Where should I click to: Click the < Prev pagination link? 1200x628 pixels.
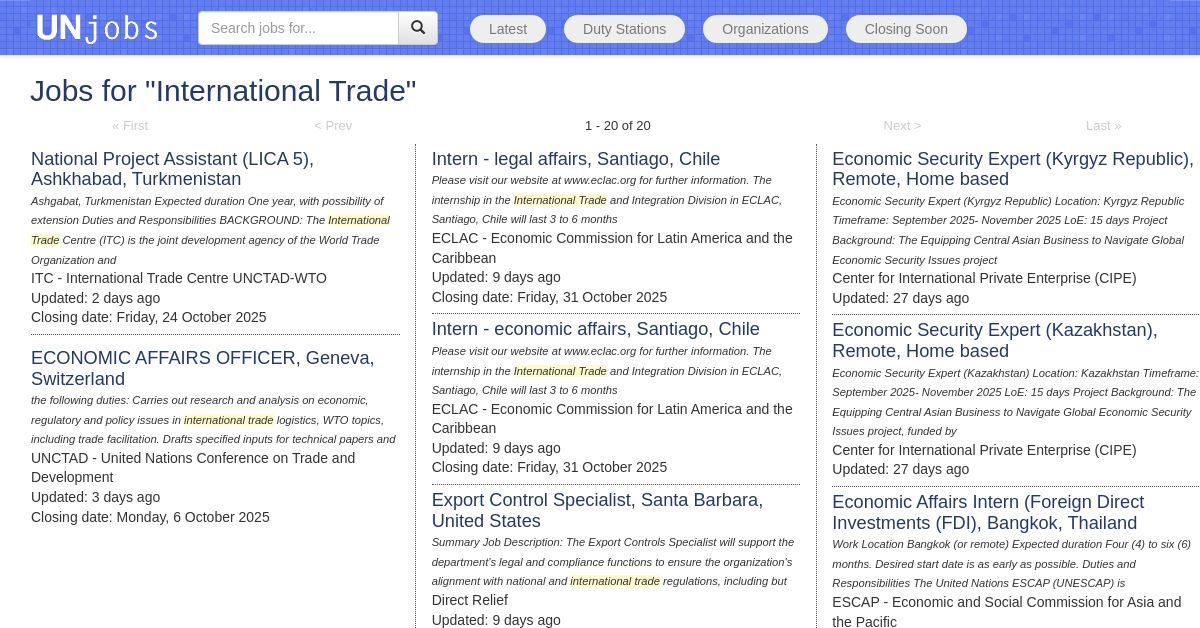pos(333,126)
